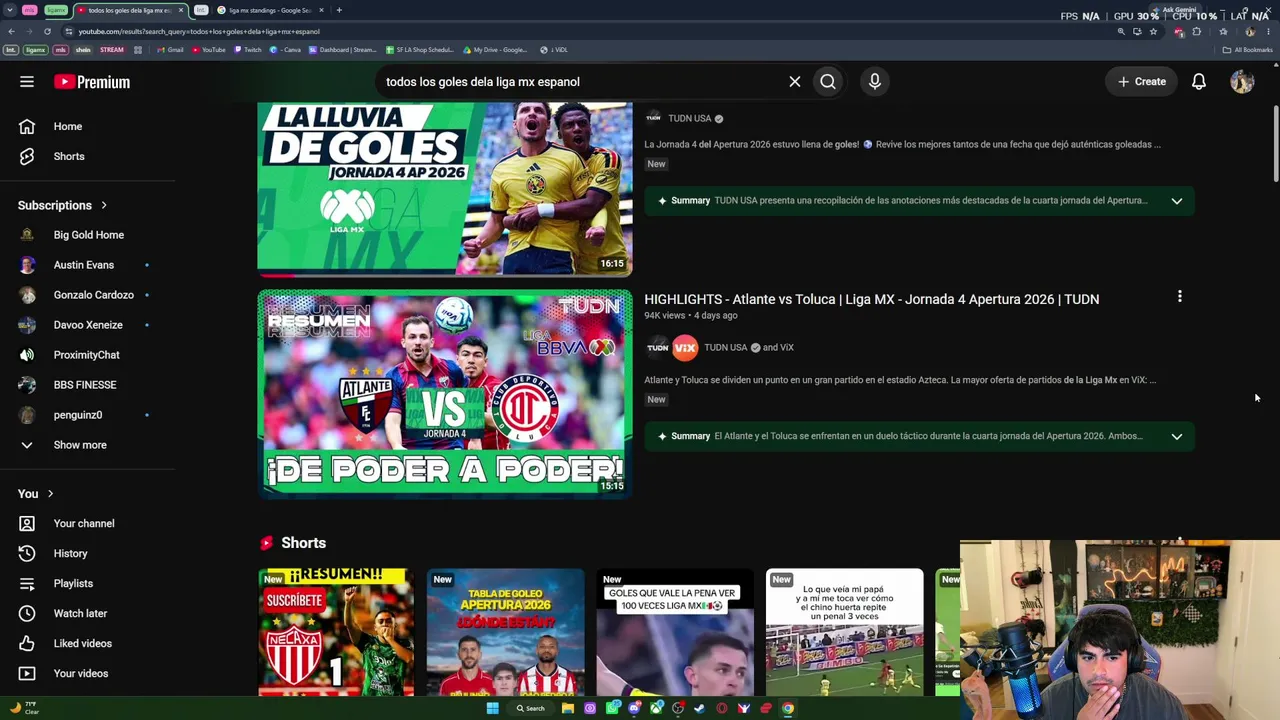The height and width of the screenshot is (720, 1280).
Task: Open the Tabla de Goleo Apertura 2026 short
Action: coord(505,632)
